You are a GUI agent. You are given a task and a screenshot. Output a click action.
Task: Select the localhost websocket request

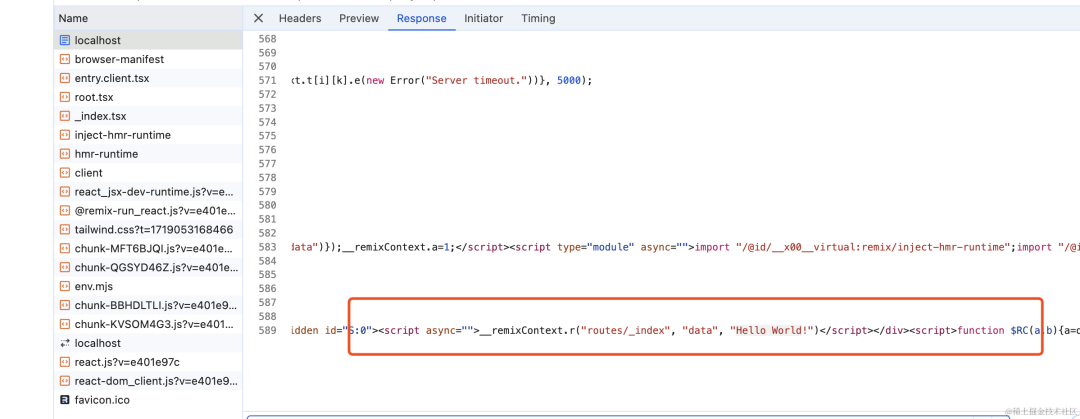147,343
